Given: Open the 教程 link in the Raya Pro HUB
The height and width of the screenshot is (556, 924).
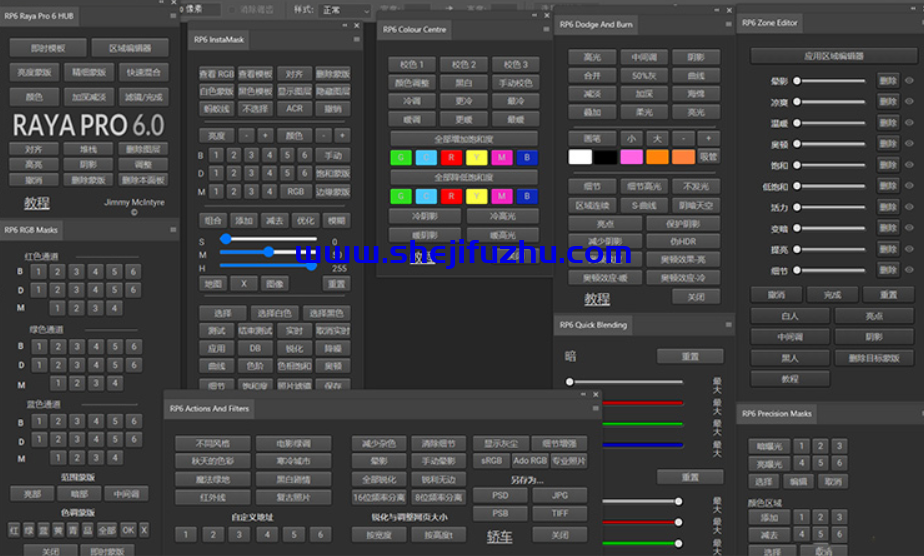Looking at the screenshot, I should 37,203.
